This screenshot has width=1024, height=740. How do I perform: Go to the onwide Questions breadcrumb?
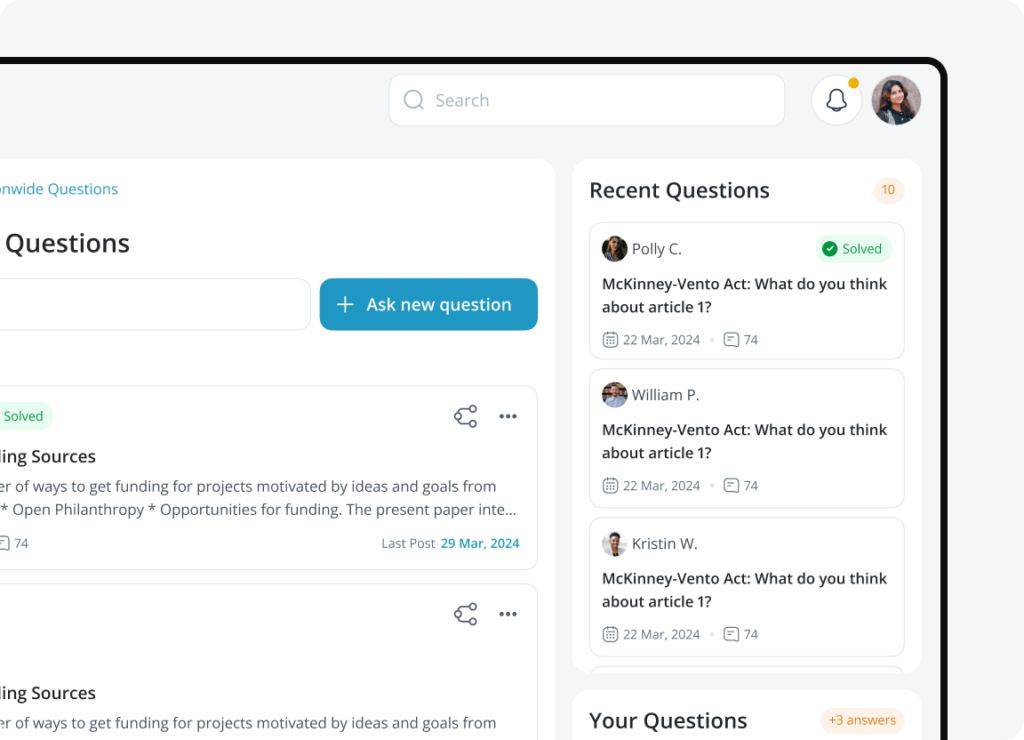click(58, 188)
